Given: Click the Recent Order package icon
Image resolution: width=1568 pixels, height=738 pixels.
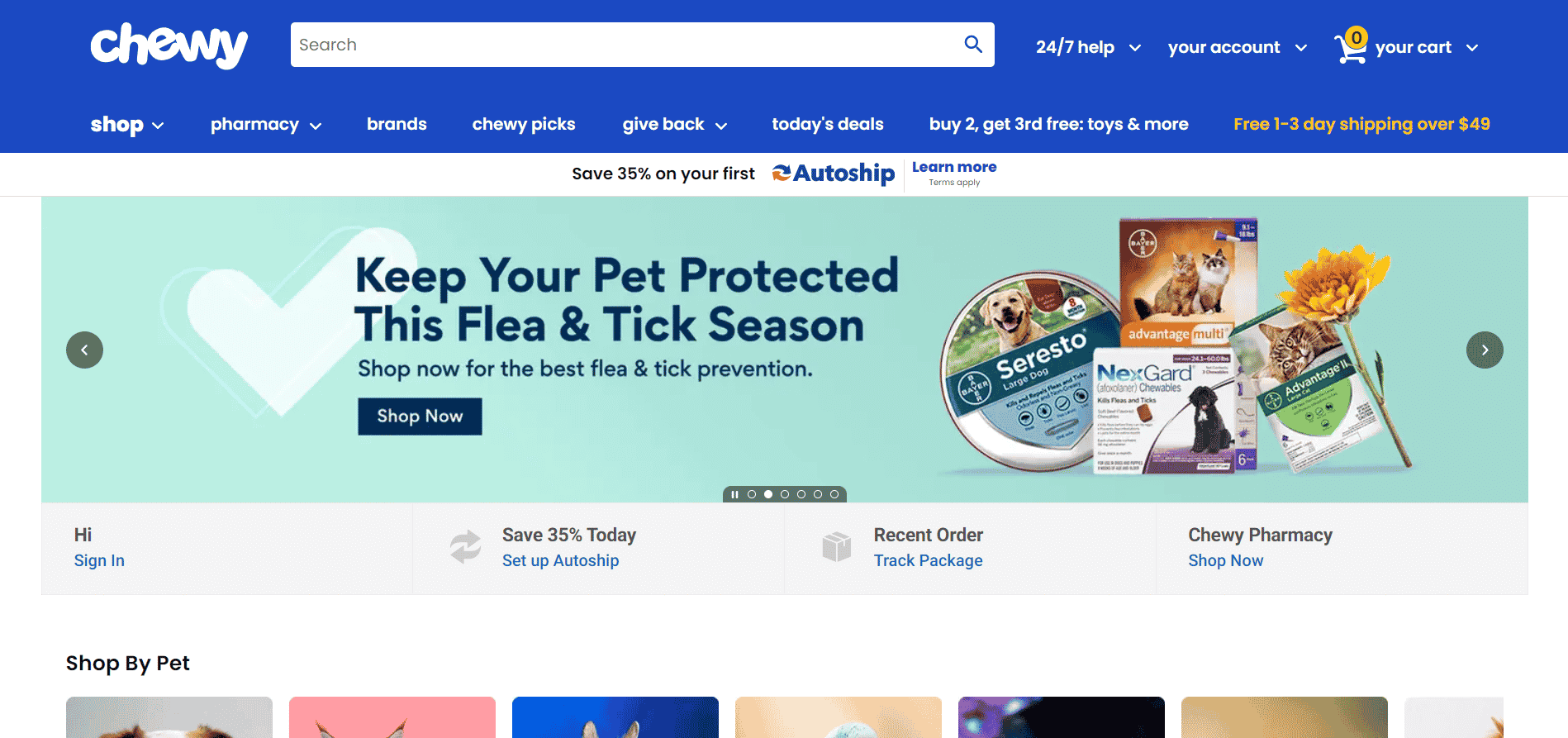Looking at the screenshot, I should [x=837, y=547].
